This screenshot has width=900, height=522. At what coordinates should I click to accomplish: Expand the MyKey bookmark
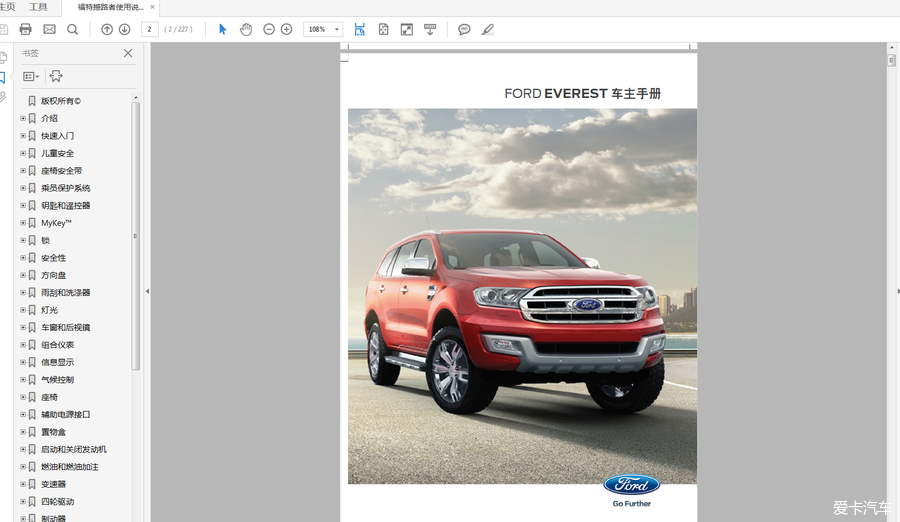pyautogui.click(x=23, y=223)
